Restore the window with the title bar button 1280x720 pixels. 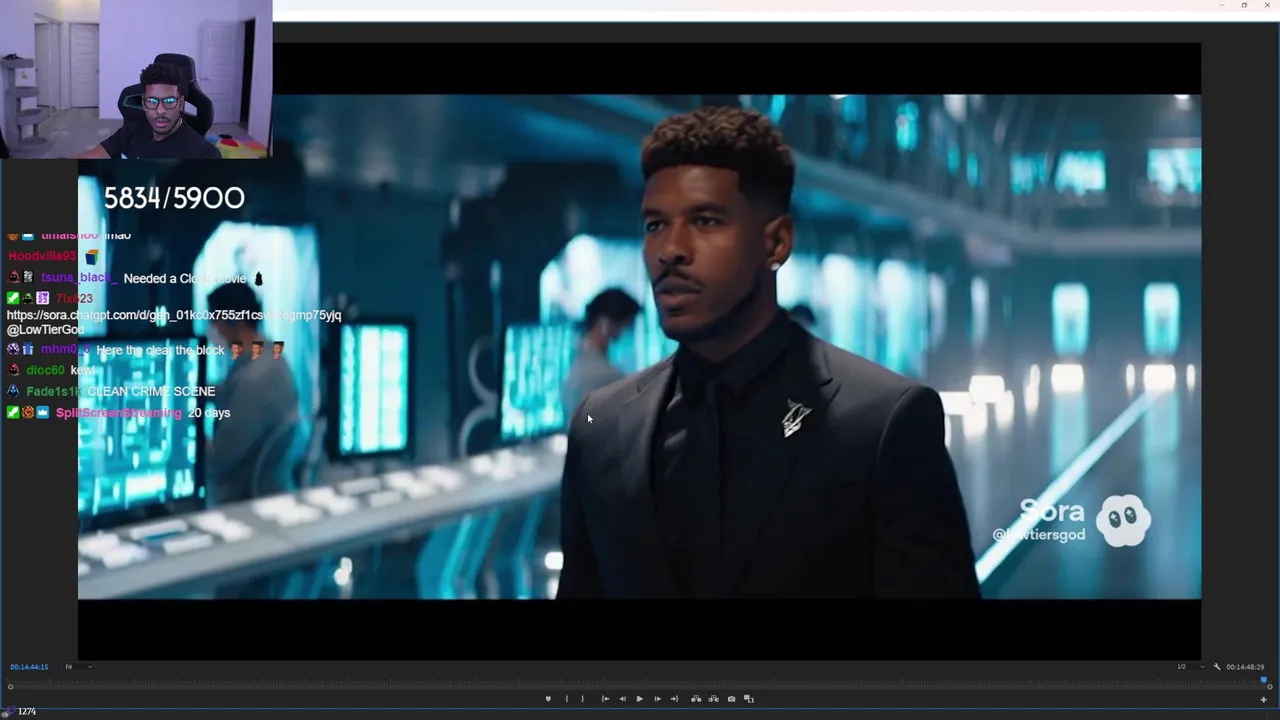click(1244, 5)
